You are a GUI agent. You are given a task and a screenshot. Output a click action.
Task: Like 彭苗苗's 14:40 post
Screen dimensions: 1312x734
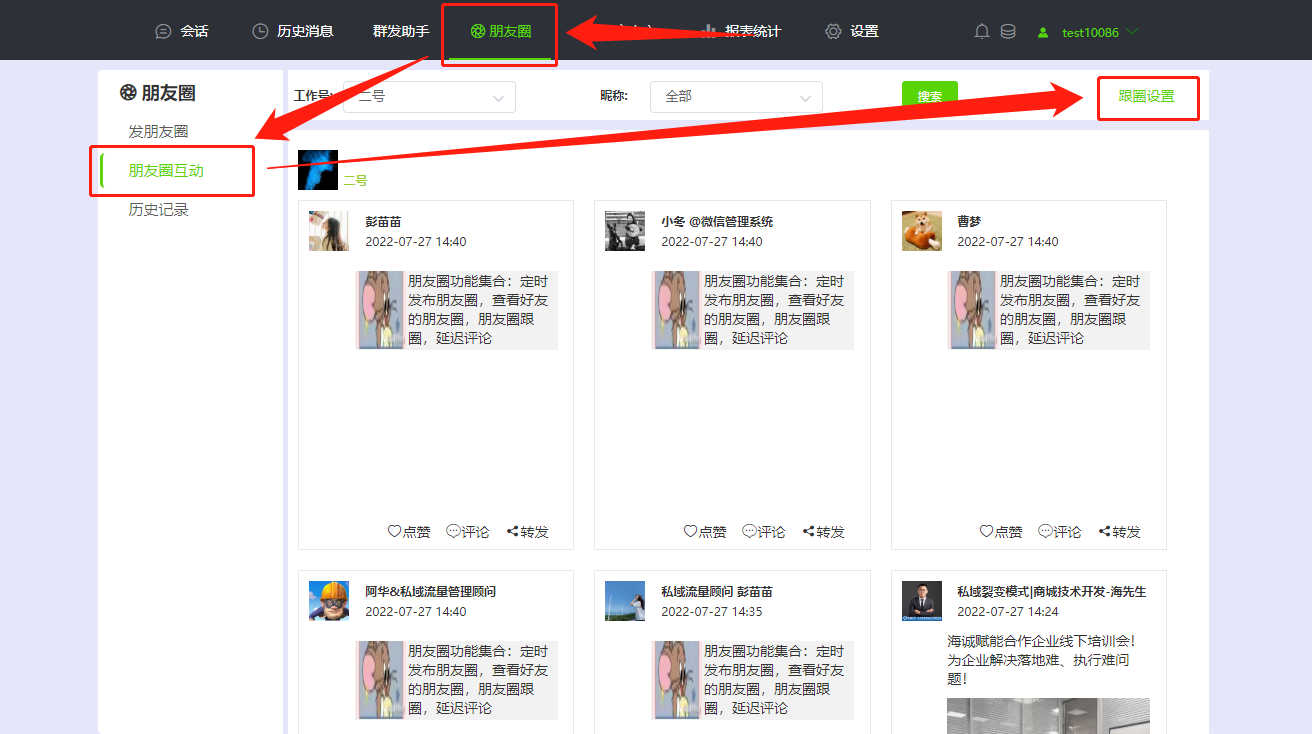[409, 532]
